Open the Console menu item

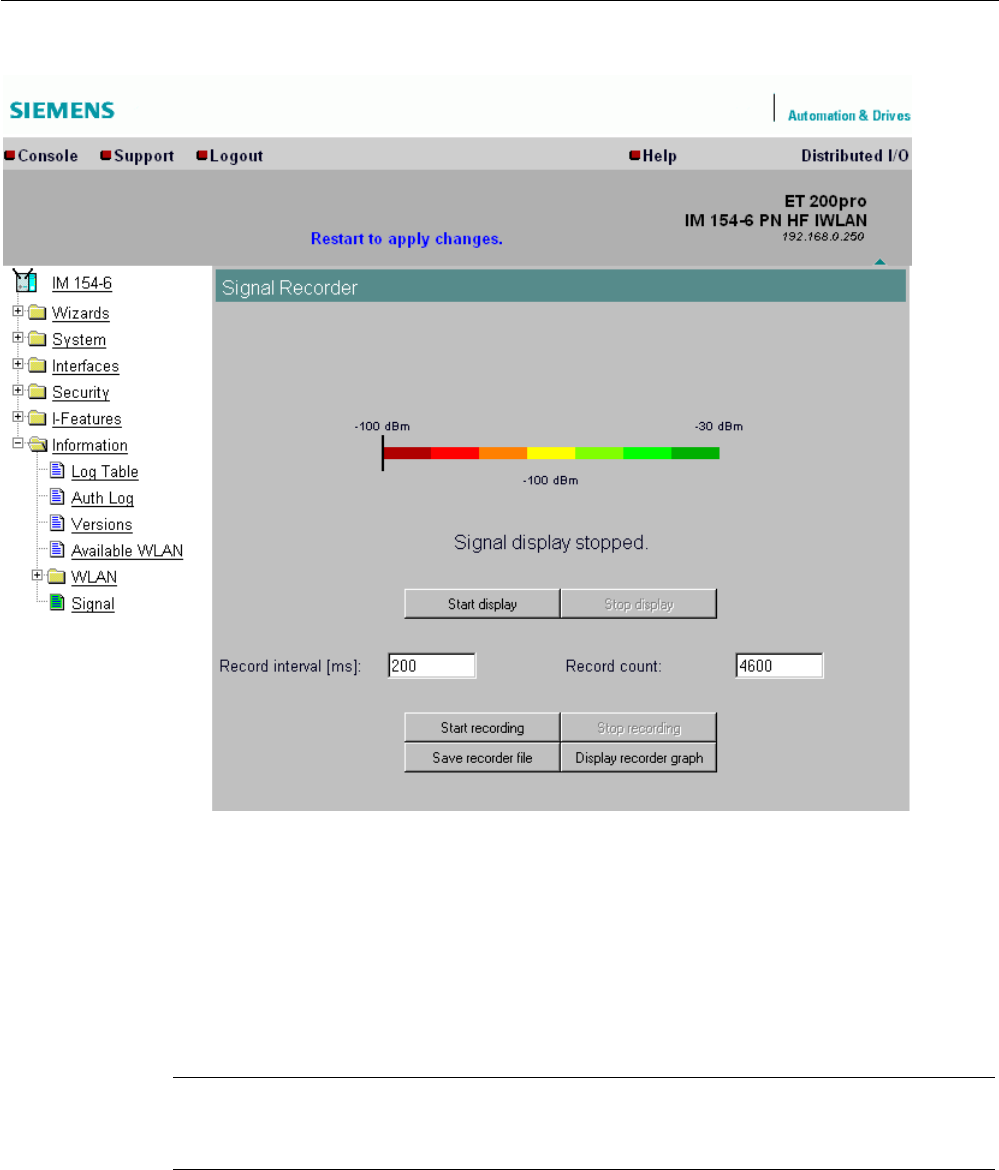tap(48, 156)
